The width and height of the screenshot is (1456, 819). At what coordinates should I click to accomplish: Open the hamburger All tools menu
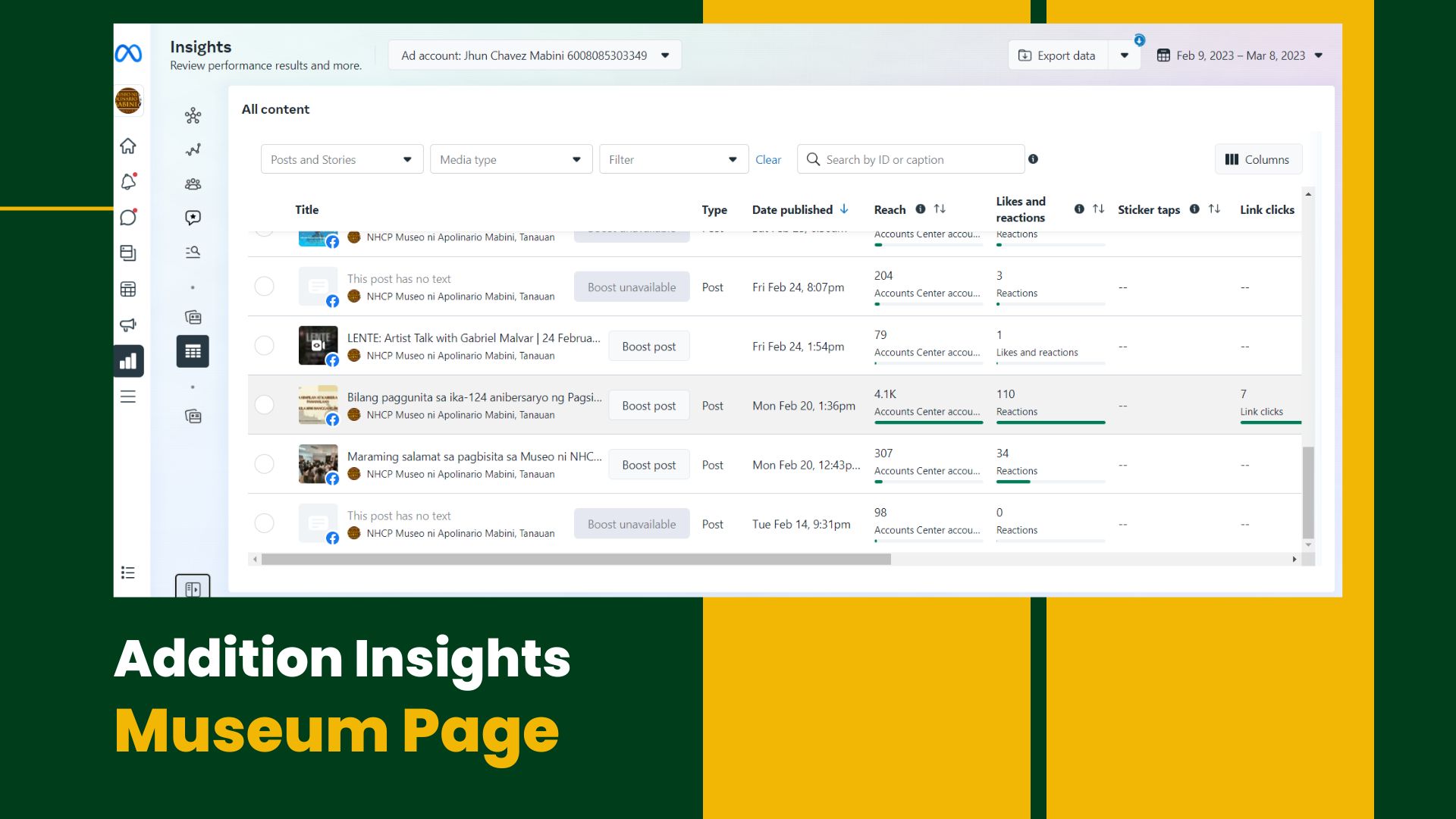[128, 397]
